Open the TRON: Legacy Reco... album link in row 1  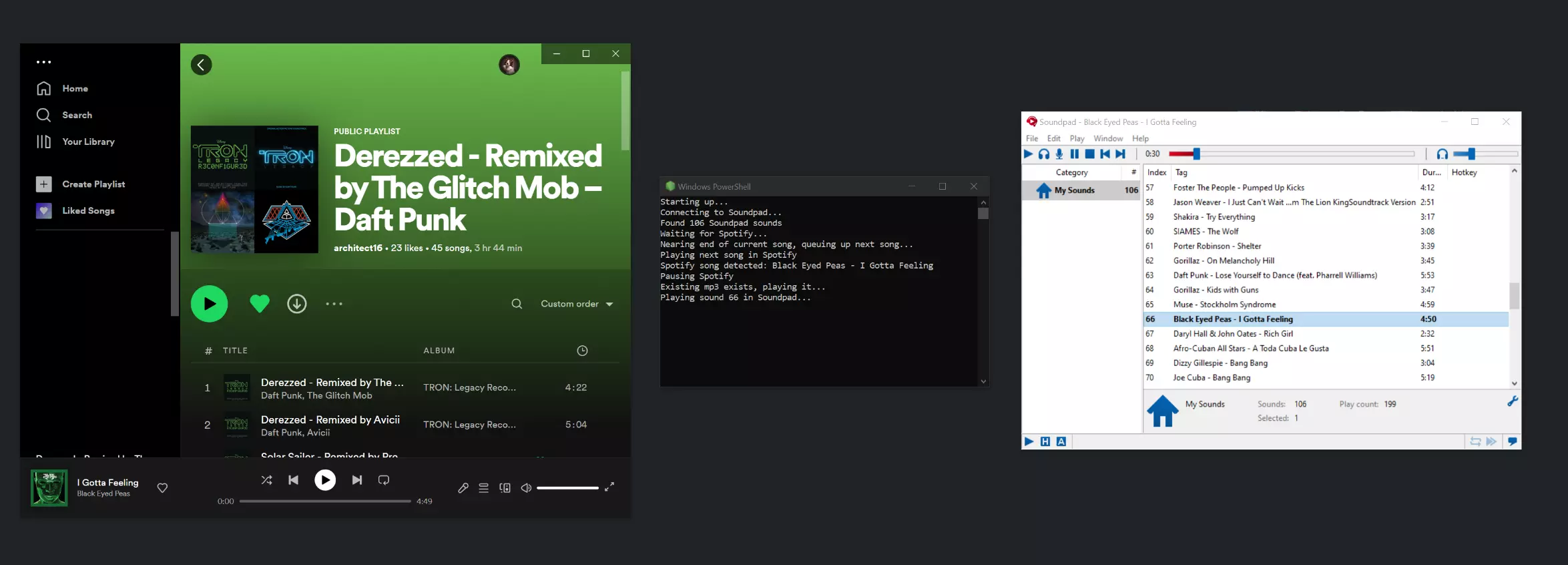click(469, 387)
